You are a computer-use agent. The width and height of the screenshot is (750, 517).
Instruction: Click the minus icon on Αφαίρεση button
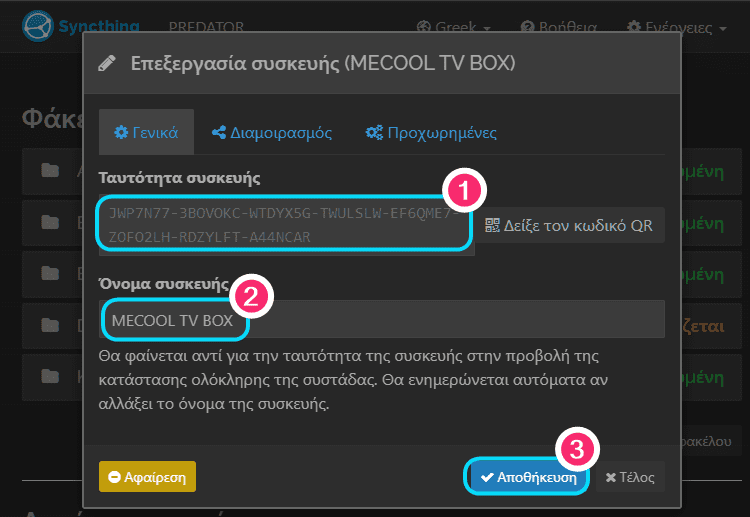point(114,477)
